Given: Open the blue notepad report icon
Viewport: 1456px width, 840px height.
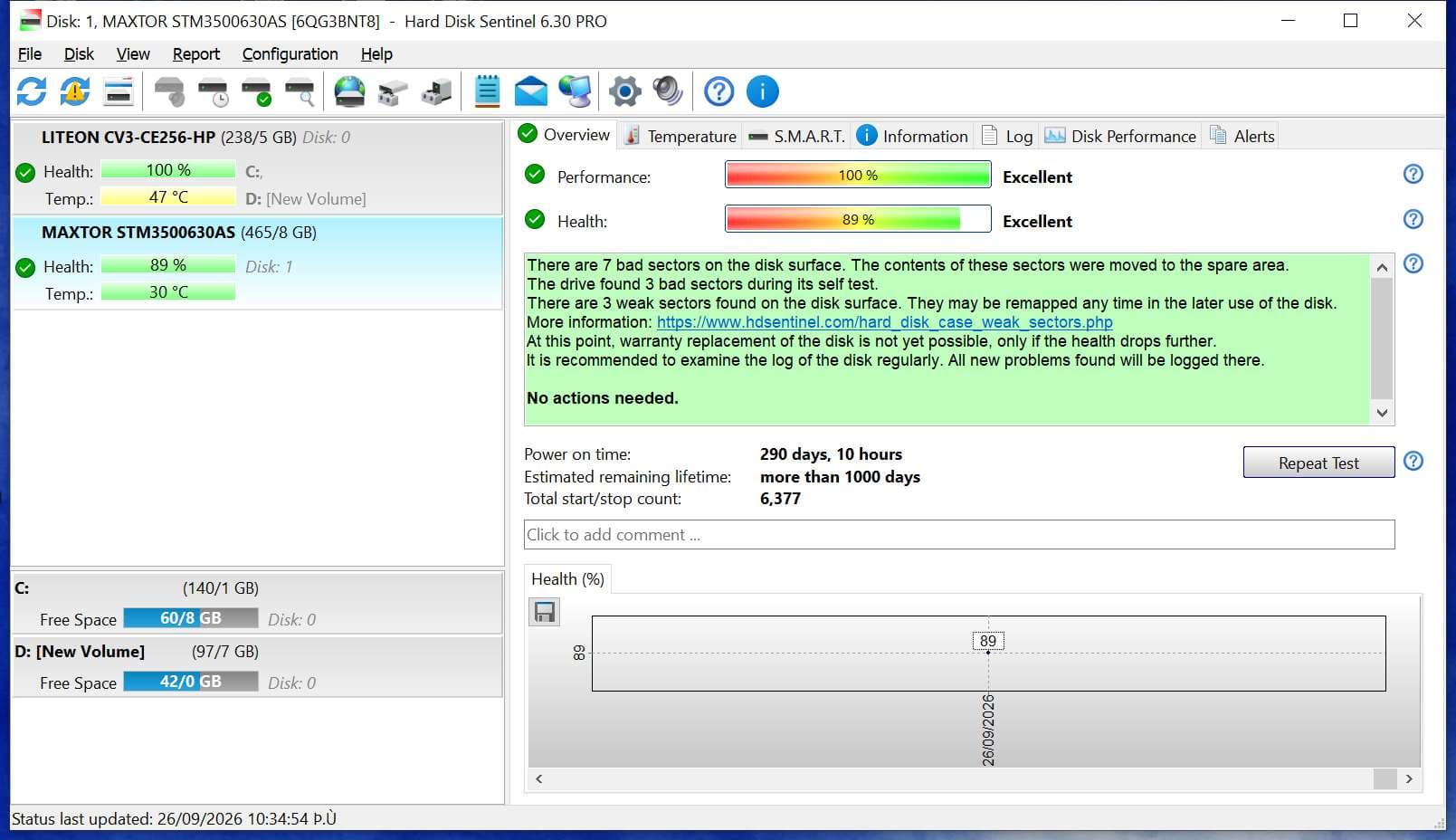Looking at the screenshot, I should [488, 91].
